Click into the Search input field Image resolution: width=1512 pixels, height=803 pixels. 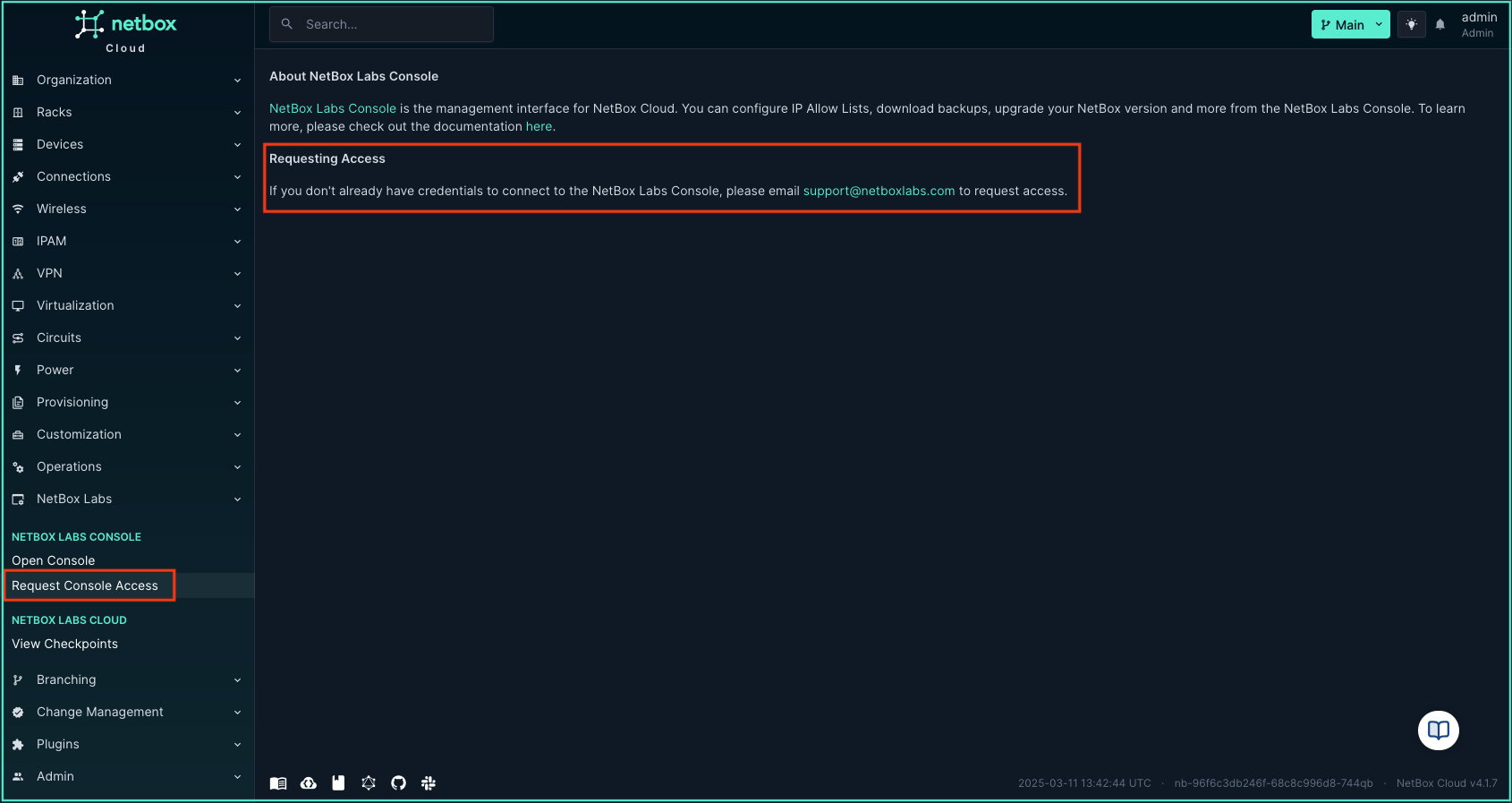(x=394, y=24)
